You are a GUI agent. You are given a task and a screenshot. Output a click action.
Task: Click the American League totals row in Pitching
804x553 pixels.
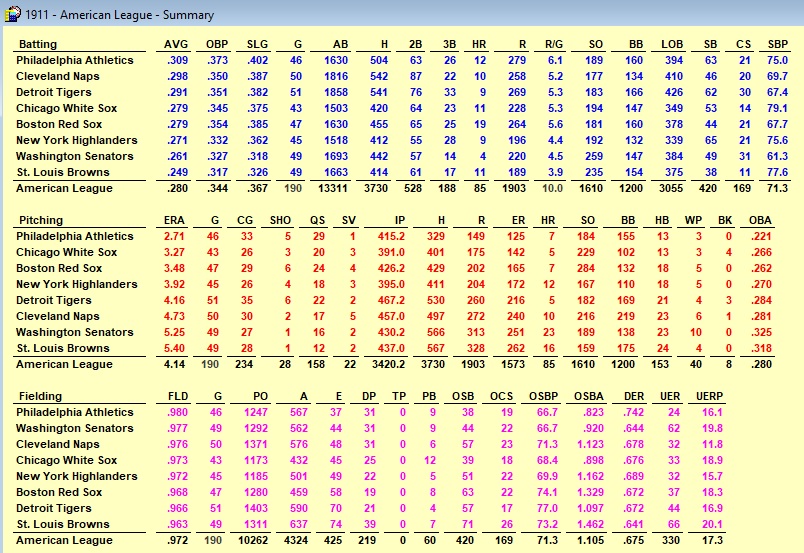[x=394, y=364]
